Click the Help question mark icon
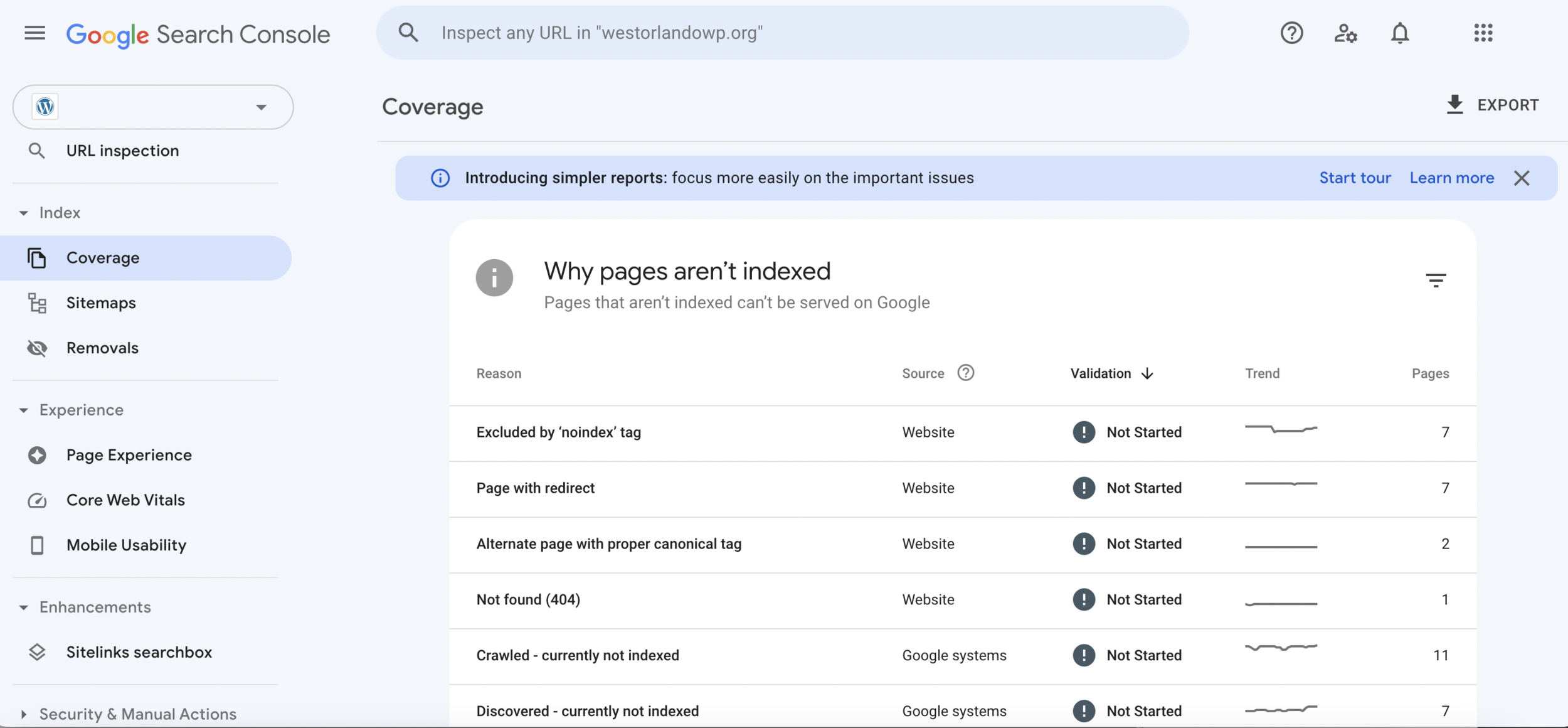This screenshot has width=1568, height=728. [x=1291, y=33]
